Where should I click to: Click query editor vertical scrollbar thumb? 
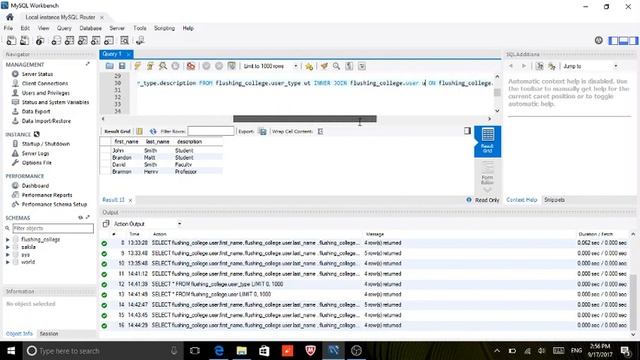[497, 93]
